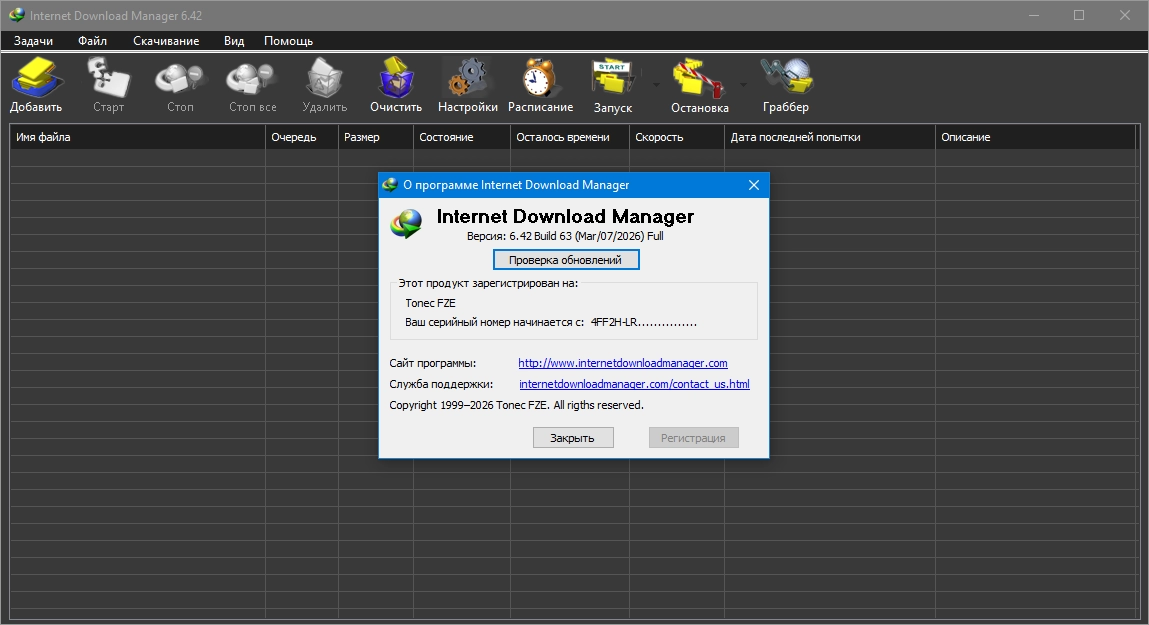The width and height of the screenshot is (1149, 625).
Task: Close the О программе dialog with X
Action: pos(754,185)
